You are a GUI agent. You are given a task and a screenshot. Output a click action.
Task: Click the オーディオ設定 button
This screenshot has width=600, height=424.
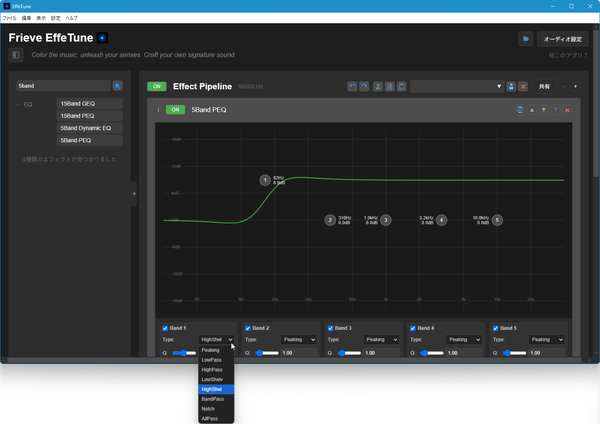tap(562, 39)
